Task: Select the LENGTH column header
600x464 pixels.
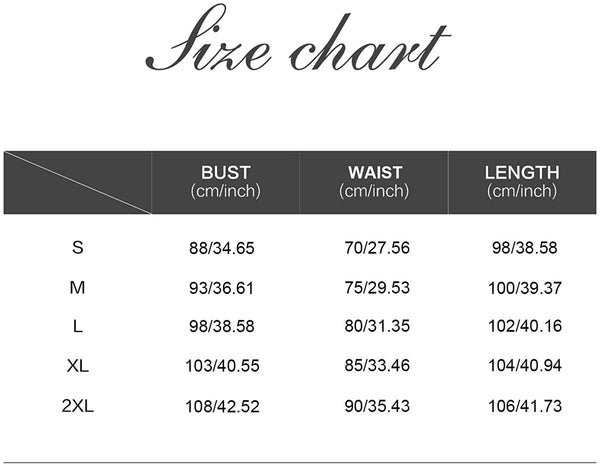Action: [521, 181]
